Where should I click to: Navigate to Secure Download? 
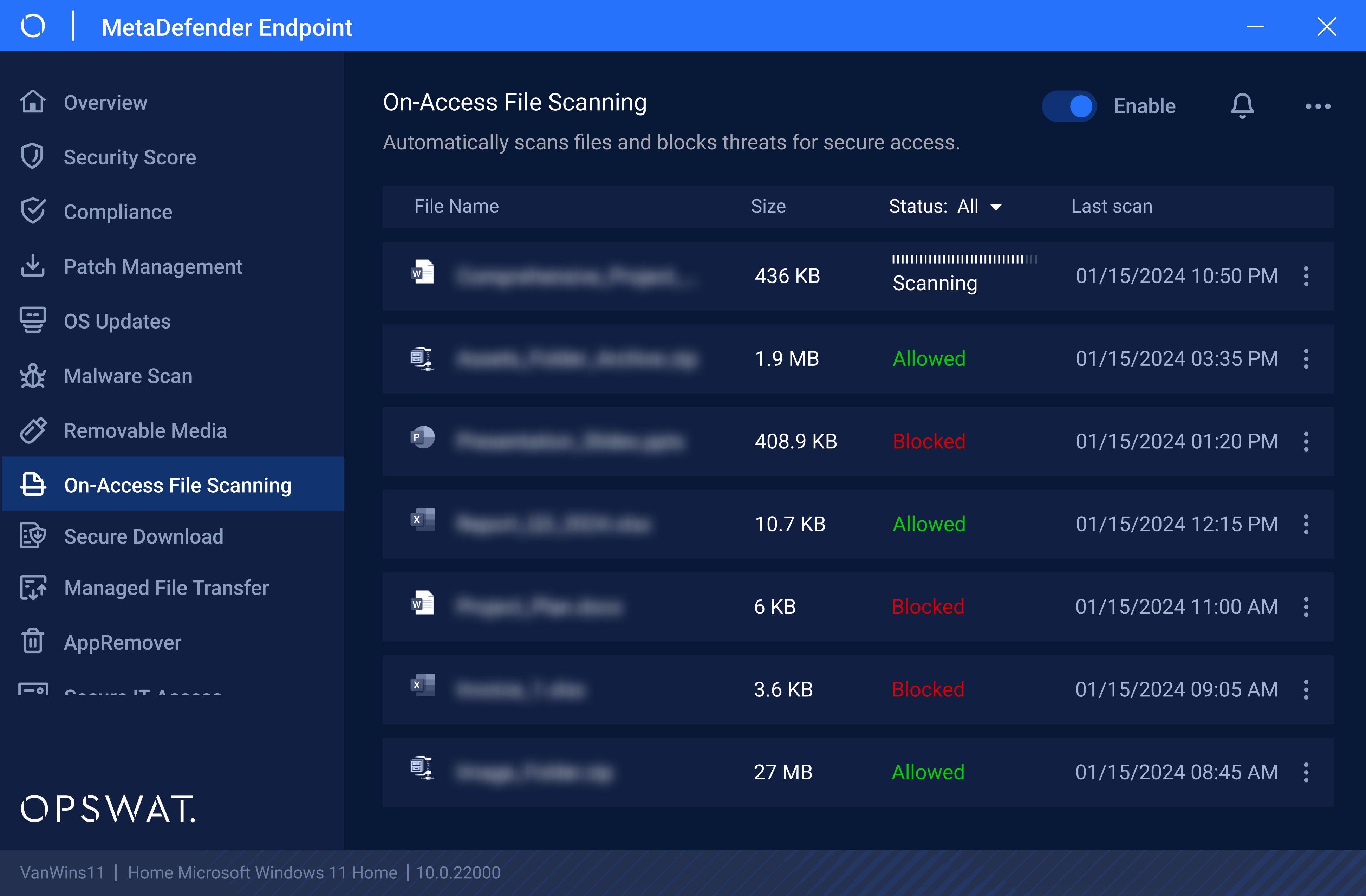(x=143, y=536)
